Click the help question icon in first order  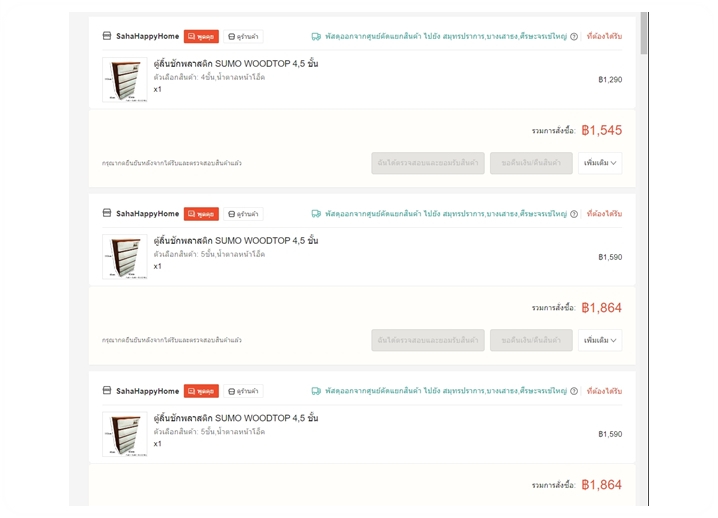click(x=574, y=36)
